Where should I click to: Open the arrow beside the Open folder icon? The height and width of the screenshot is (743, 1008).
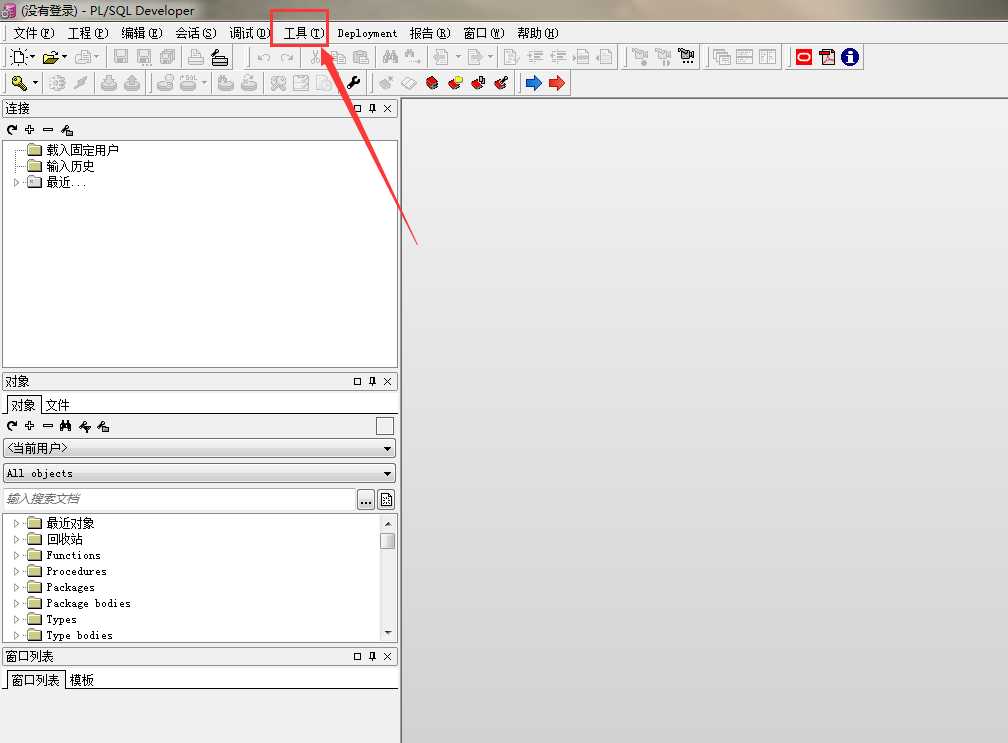pos(64,57)
